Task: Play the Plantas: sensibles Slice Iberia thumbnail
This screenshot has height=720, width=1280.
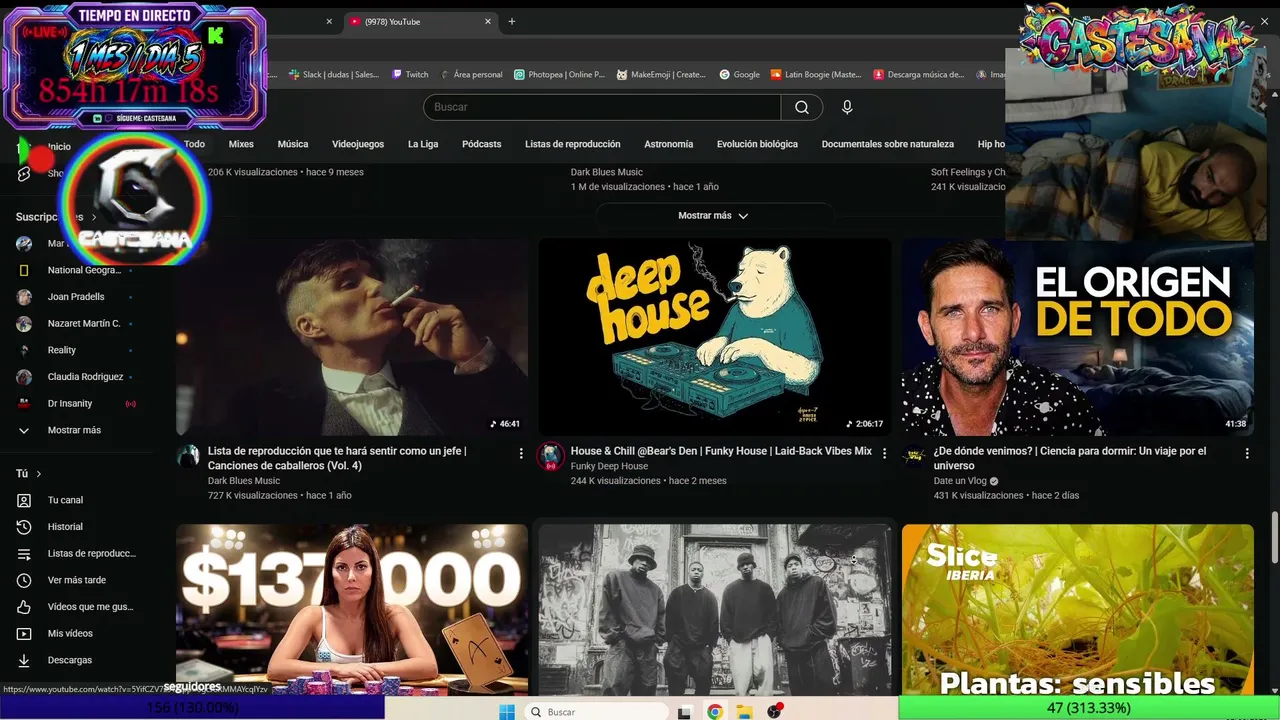Action: (1078, 609)
